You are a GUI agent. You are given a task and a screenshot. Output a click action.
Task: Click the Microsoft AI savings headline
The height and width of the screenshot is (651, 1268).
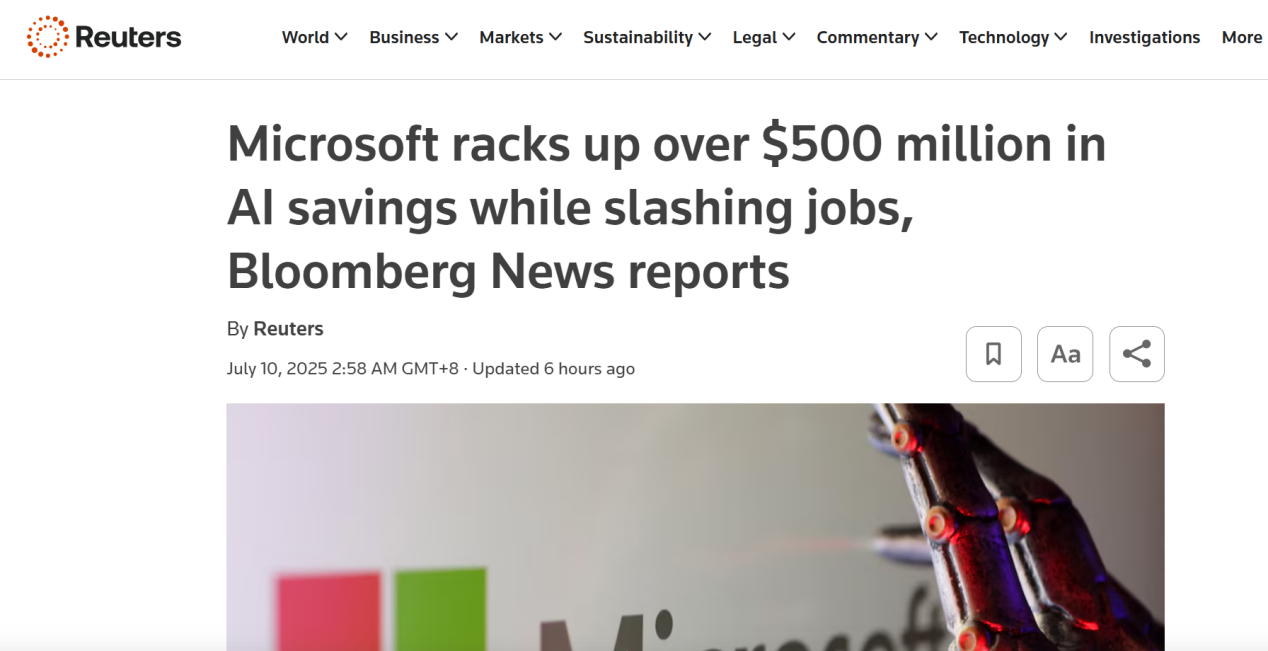[x=666, y=208]
